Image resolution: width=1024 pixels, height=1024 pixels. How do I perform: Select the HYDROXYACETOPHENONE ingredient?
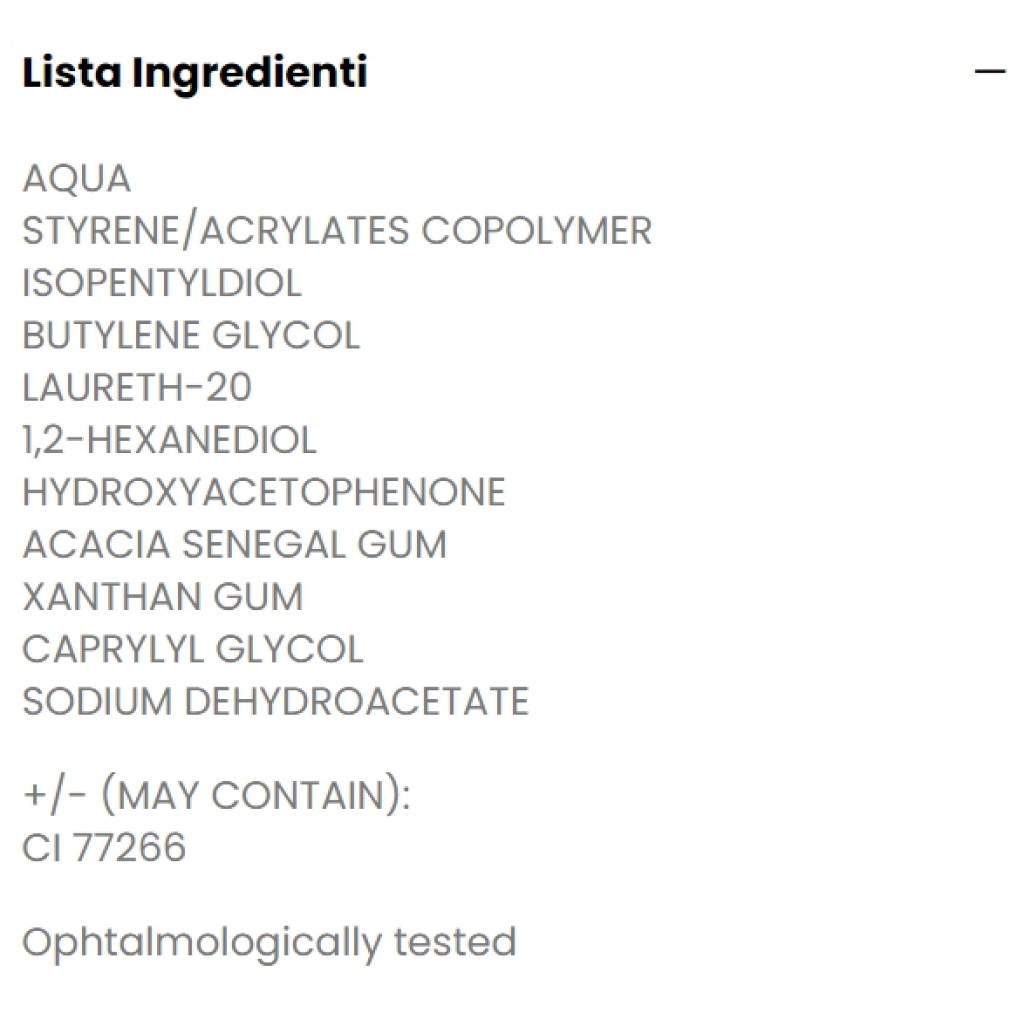[x=264, y=492]
